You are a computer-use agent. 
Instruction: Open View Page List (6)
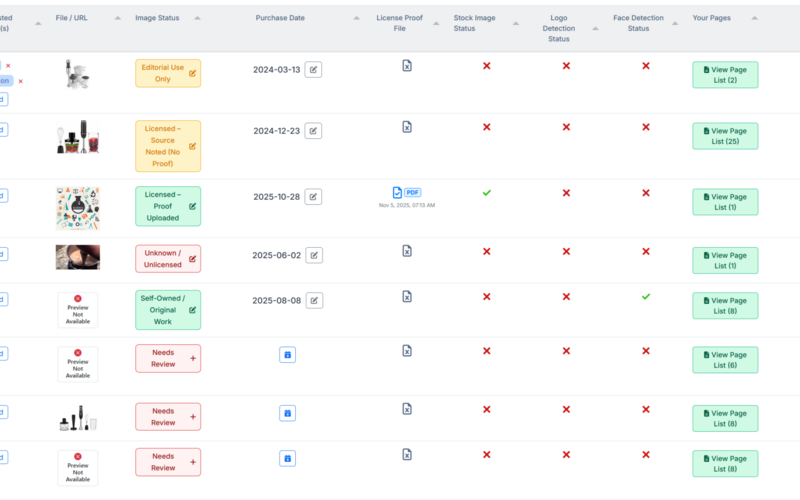click(725, 360)
